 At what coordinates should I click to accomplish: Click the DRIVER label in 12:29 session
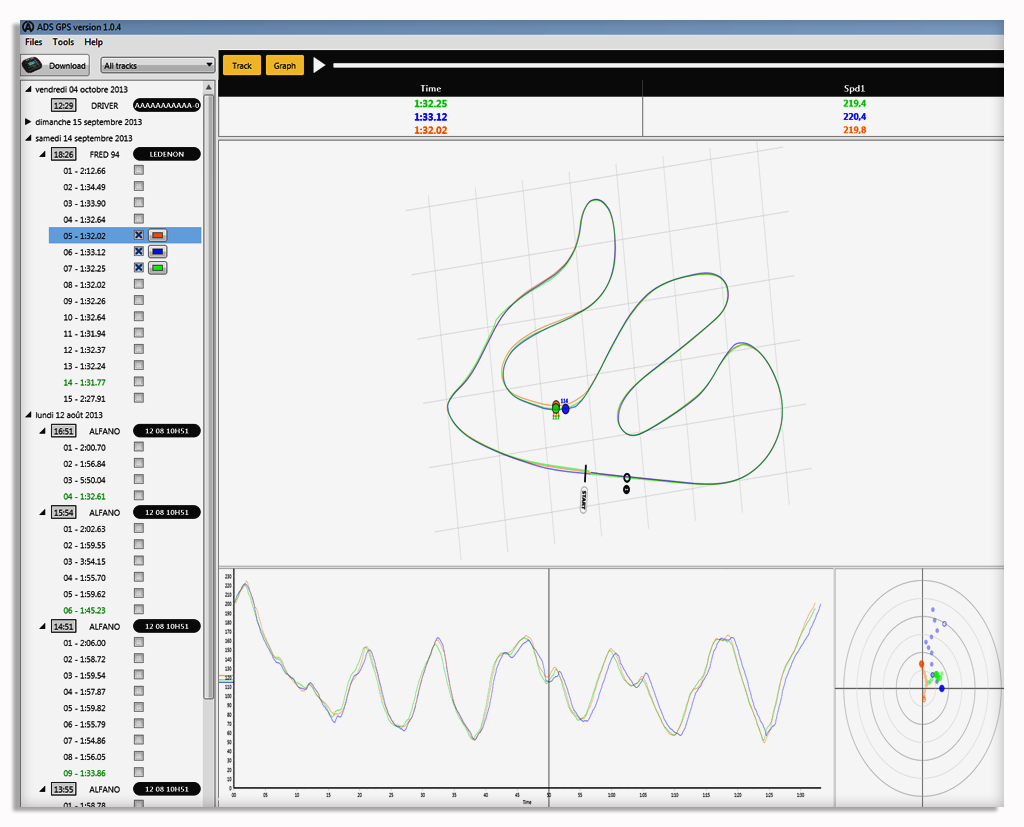pos(104,105)
